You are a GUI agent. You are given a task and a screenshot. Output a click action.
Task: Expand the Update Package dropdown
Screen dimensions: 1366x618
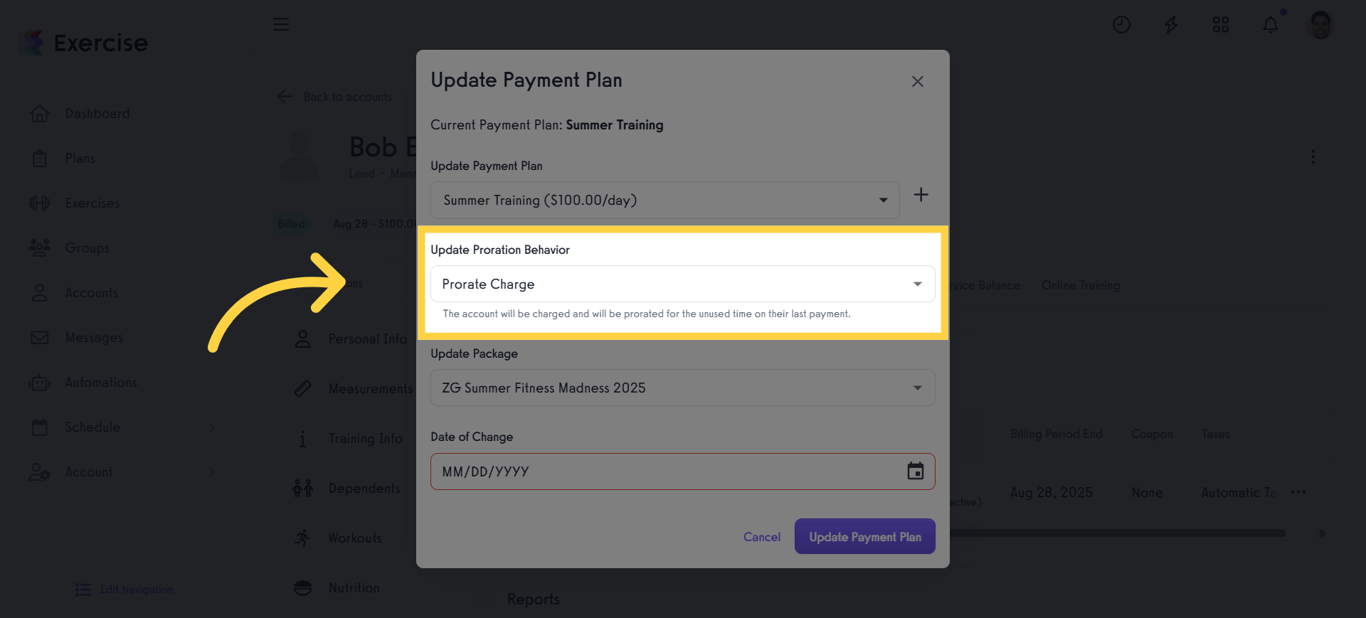tap(682, 388)
